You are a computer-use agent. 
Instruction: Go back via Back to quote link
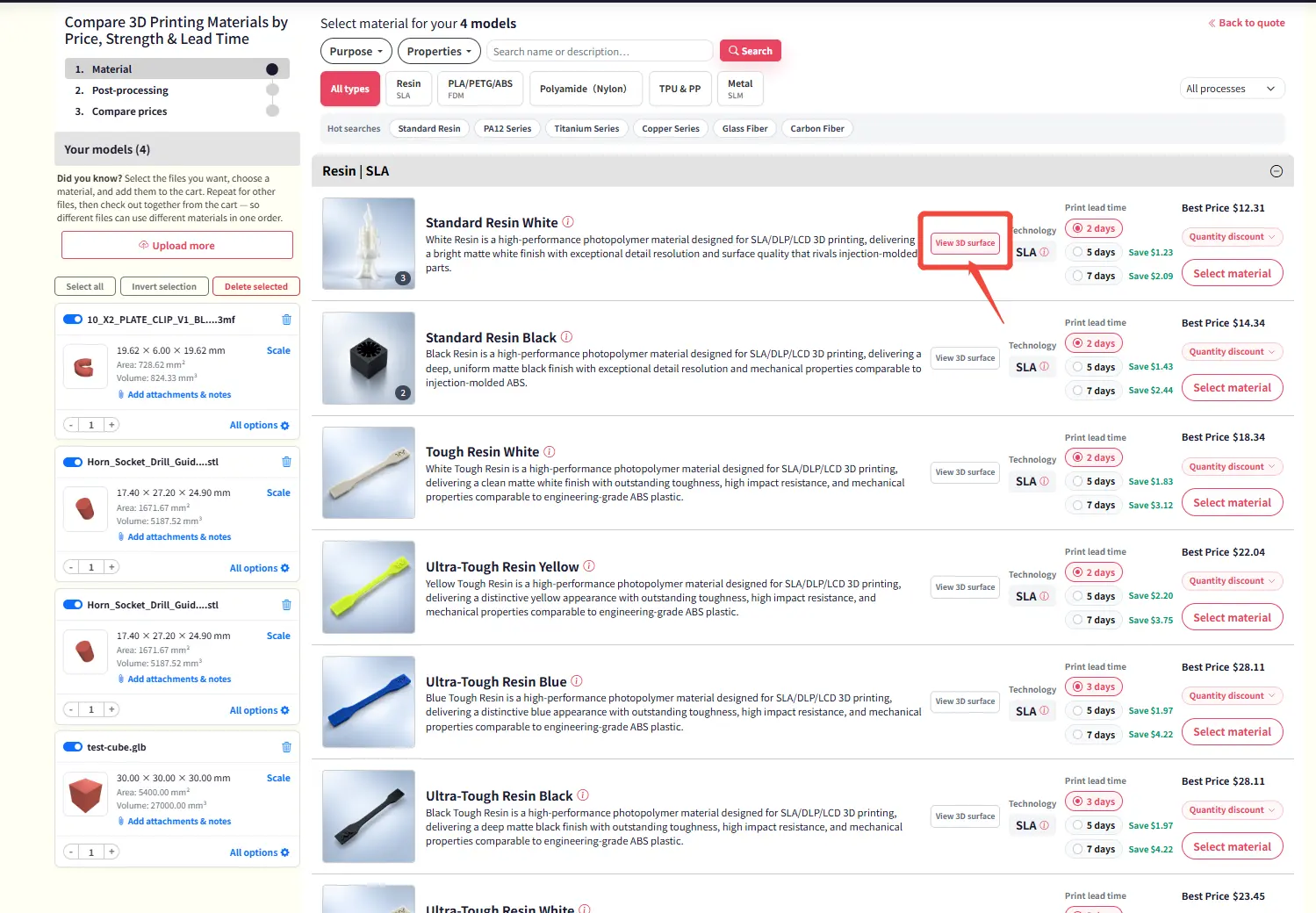(1247, 23)
